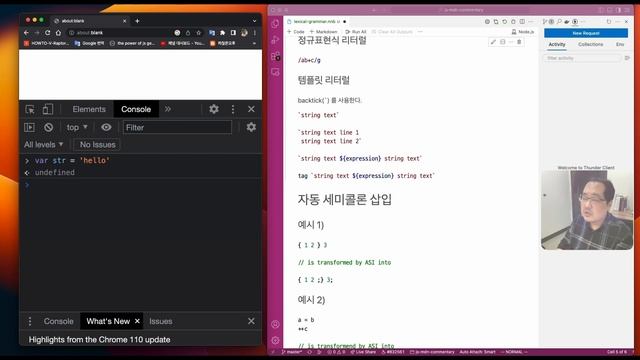Open the VS Code Accounts icon
This screenshot has width=640, height=360.
coord(276,324)
